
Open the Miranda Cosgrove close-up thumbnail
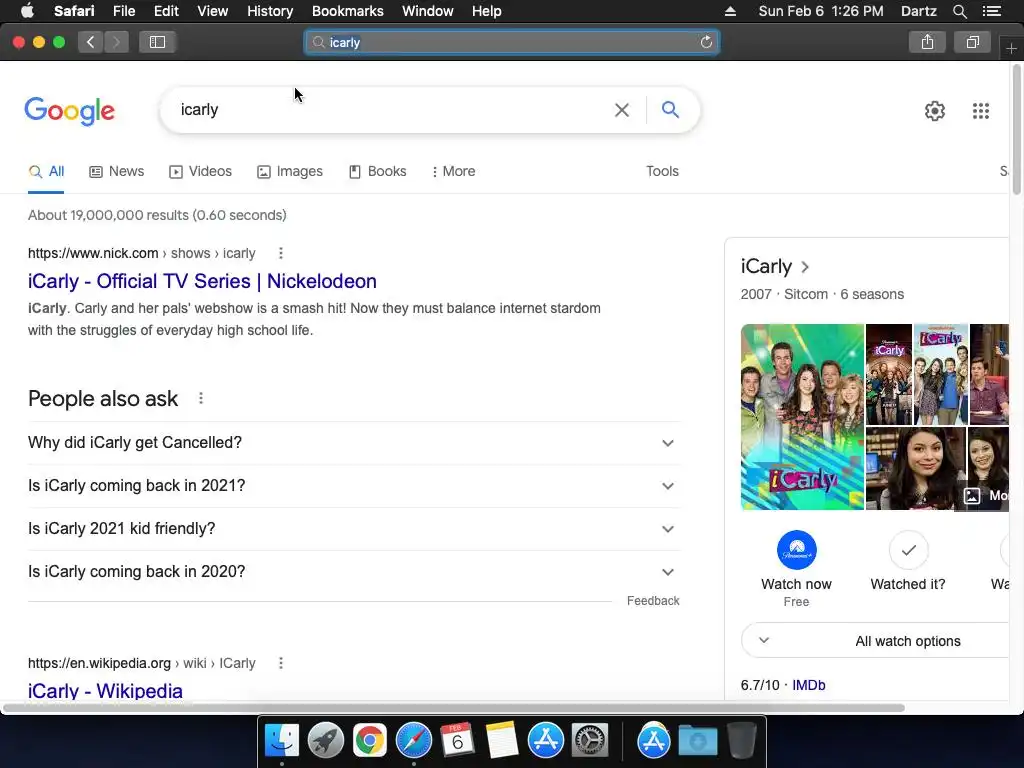(916, 469)
